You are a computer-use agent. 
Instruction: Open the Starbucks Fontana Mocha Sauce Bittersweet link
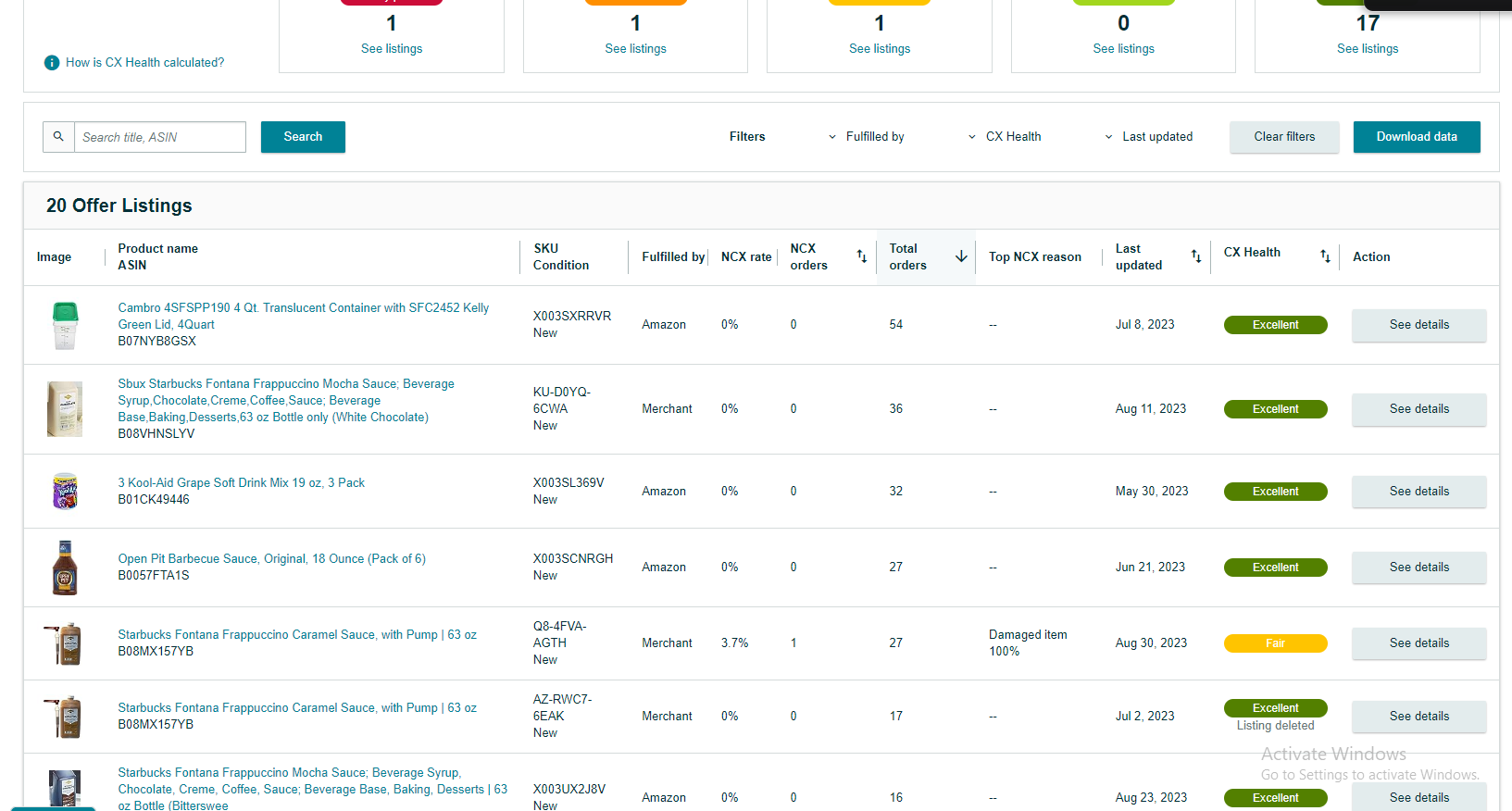(x=313, y=789)
